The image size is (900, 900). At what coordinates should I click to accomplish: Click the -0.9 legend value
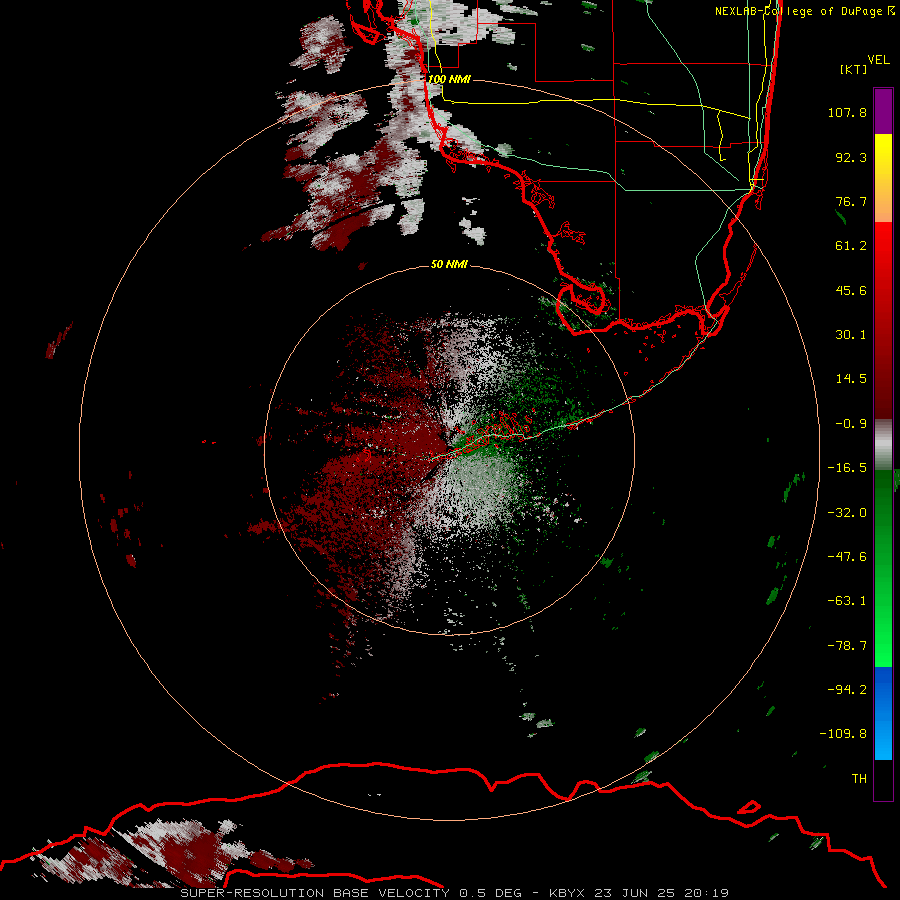[x=851, y=424]
